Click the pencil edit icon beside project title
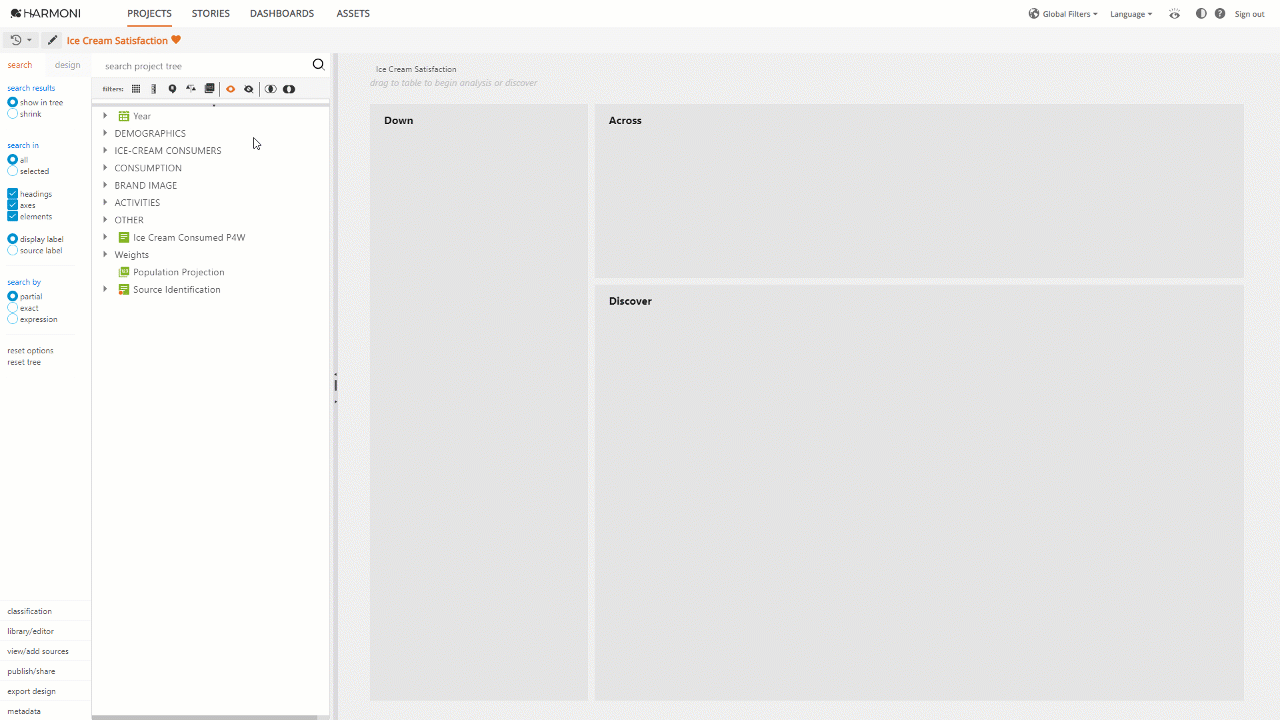1280x720 pixels. [52, 40]
